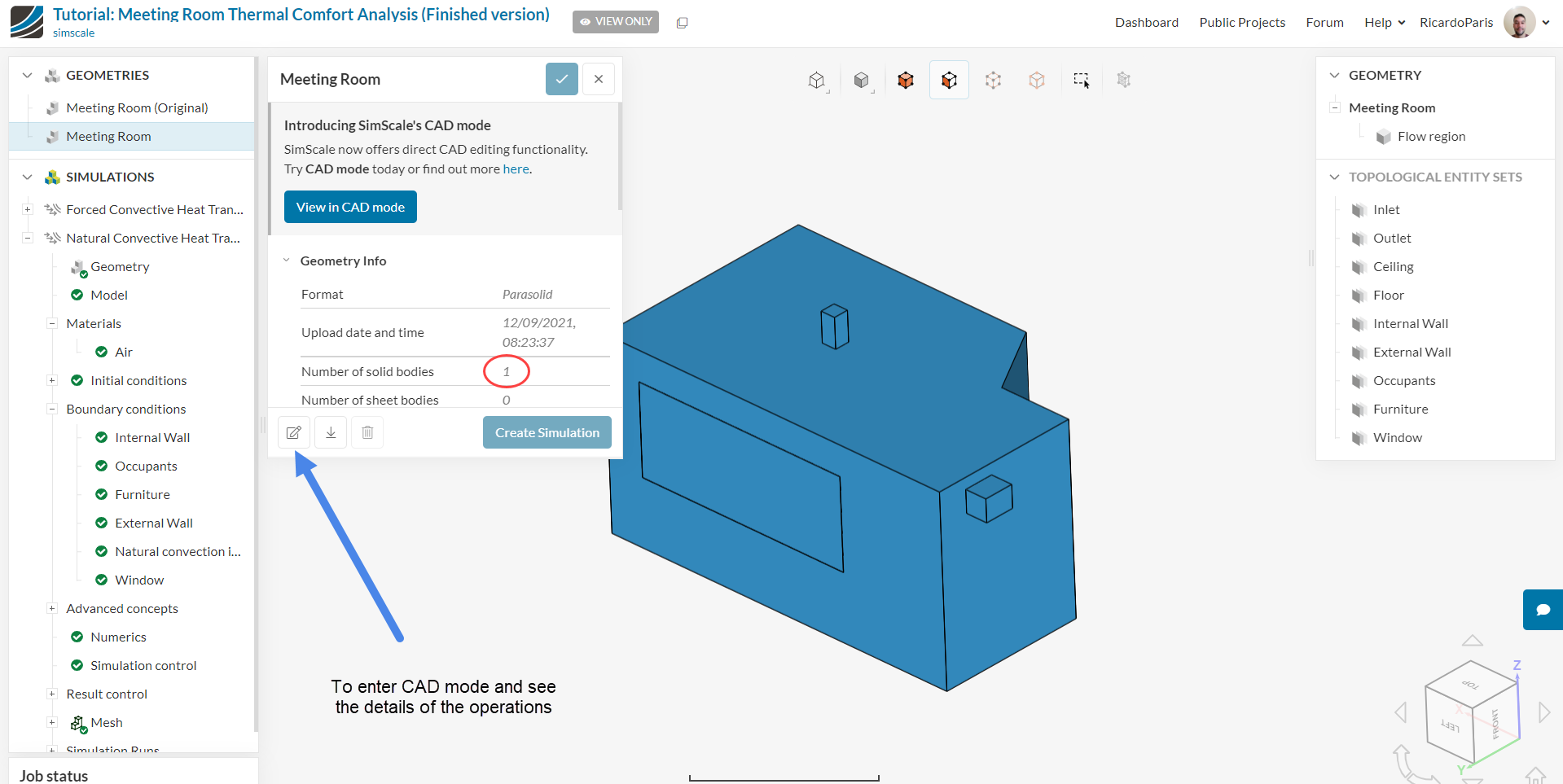The width and height of the screenshot is (1563, 784).
Task: Click the Outlet entity set icon
Action: click(x=1359, y=239)
